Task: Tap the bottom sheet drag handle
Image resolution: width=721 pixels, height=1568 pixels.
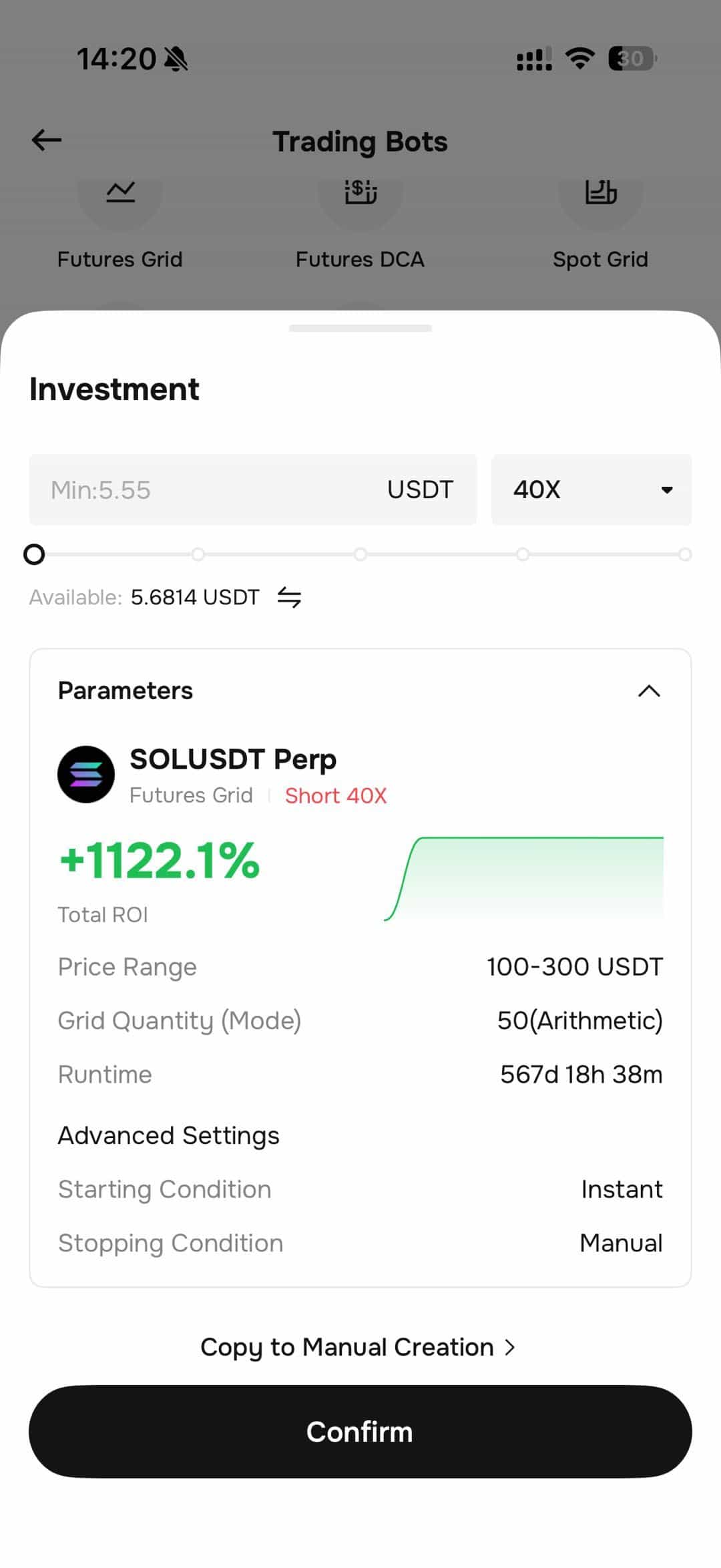Action: pos(360,329)
